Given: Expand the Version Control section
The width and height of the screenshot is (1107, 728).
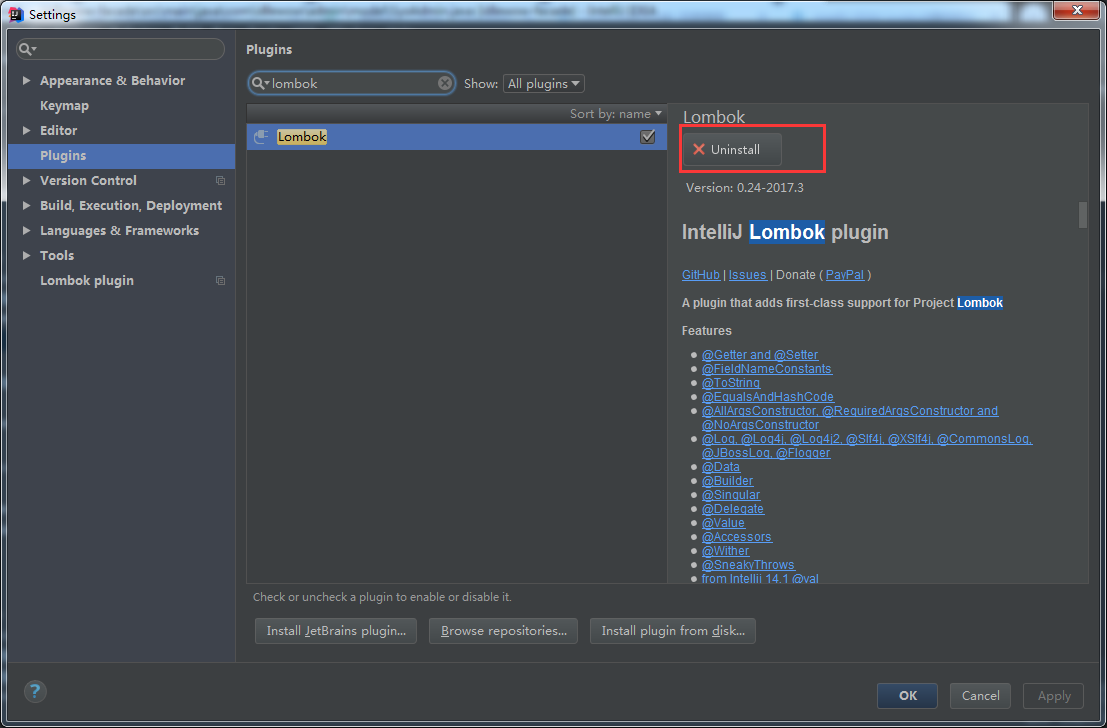Looking at the screenshot, I should click(x=26, y=181).
